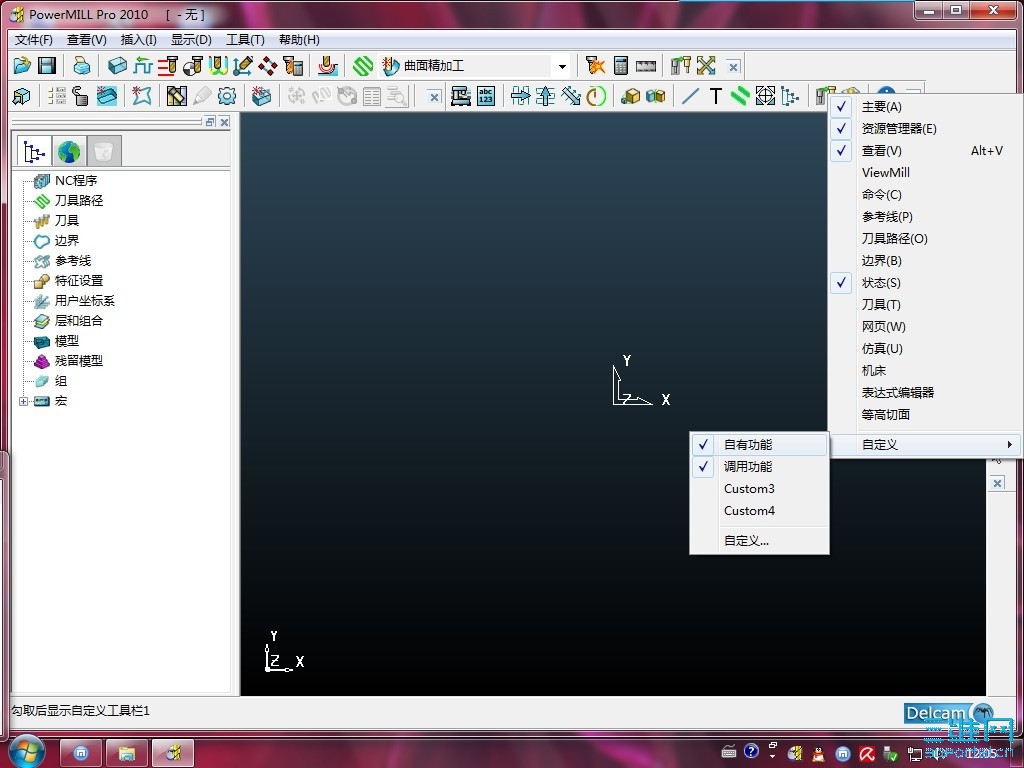Image resolution: width=1024 pixels, height=768 pixels.
Task: Open the 查看(V) menu in menu bar
Action: [x=86, y=40]
